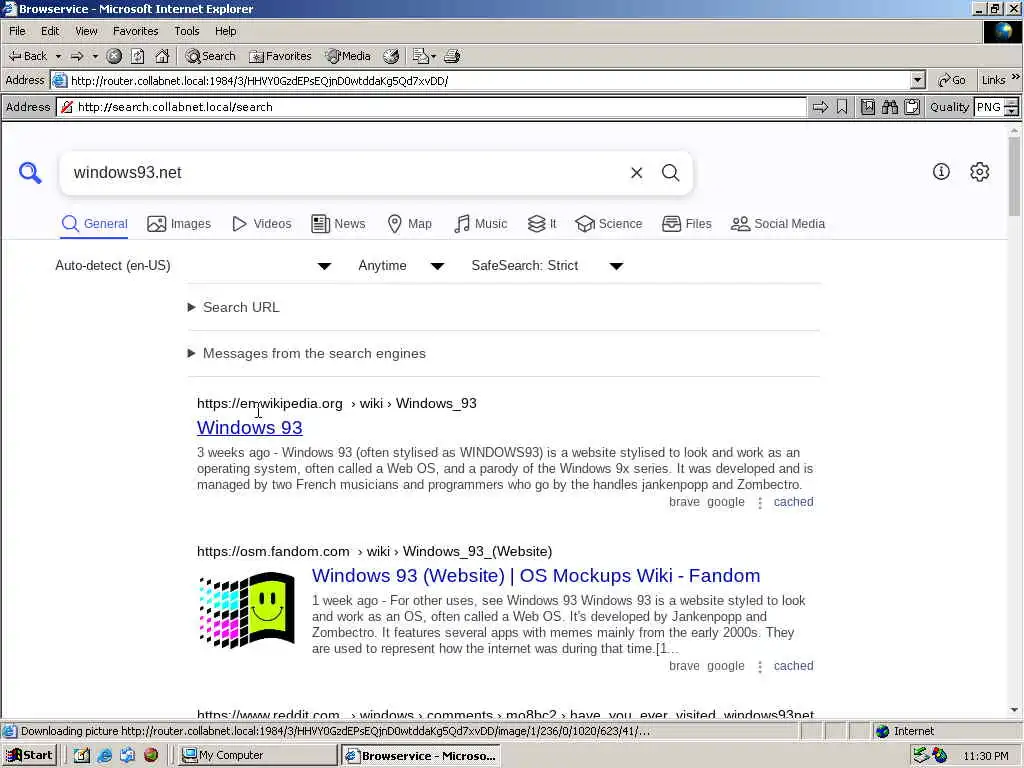Screen dimensions: 1024x768
Task: Click the Browservice save page image icon
Action: pyautogui.click(x=868, y=107)
